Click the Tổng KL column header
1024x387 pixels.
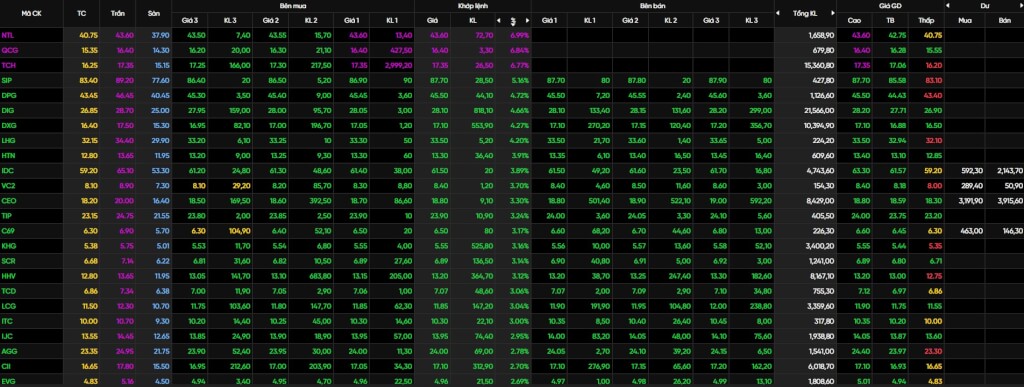click(805, 13)
